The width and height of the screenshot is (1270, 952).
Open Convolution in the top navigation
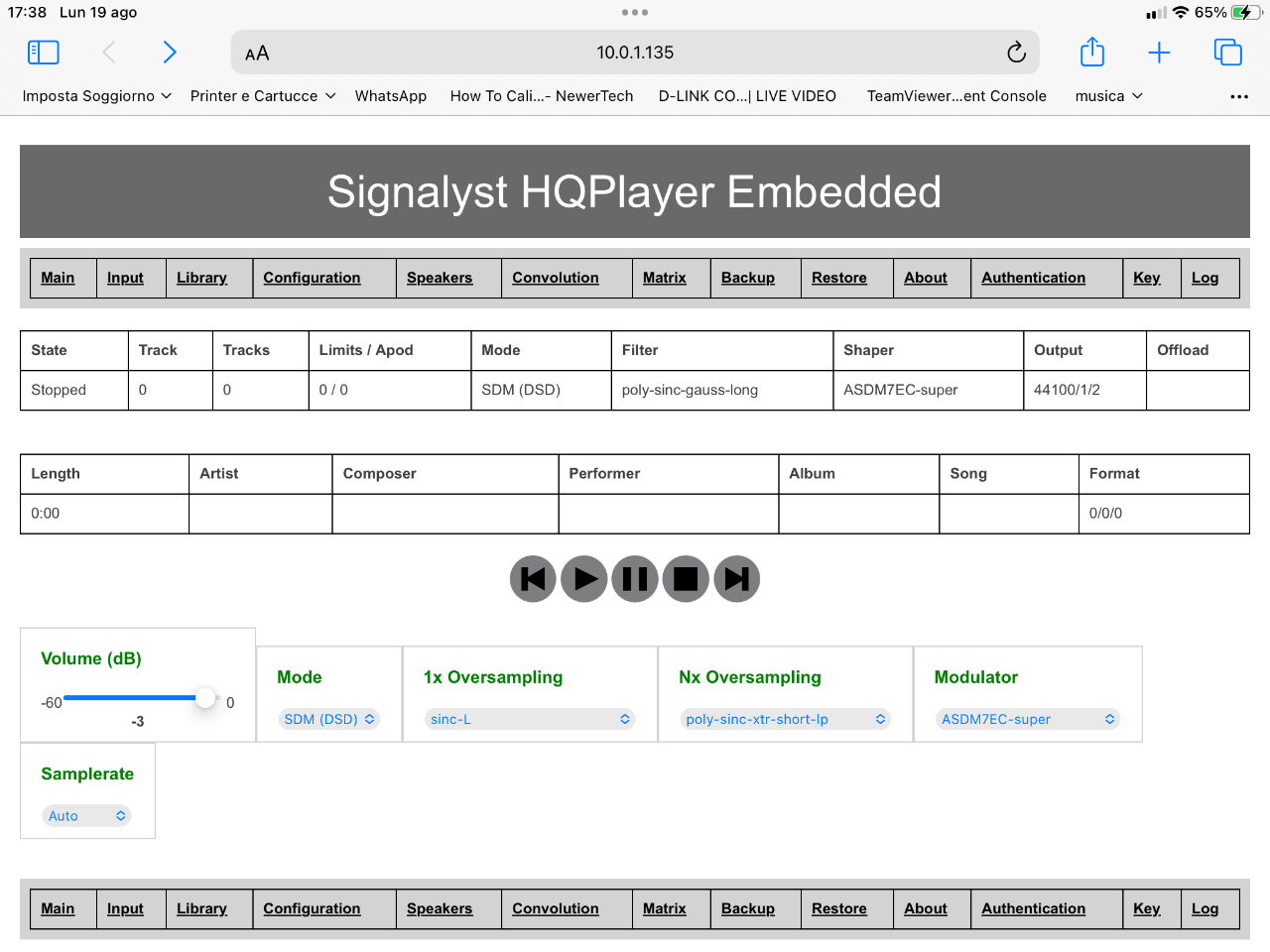[556, 278]
